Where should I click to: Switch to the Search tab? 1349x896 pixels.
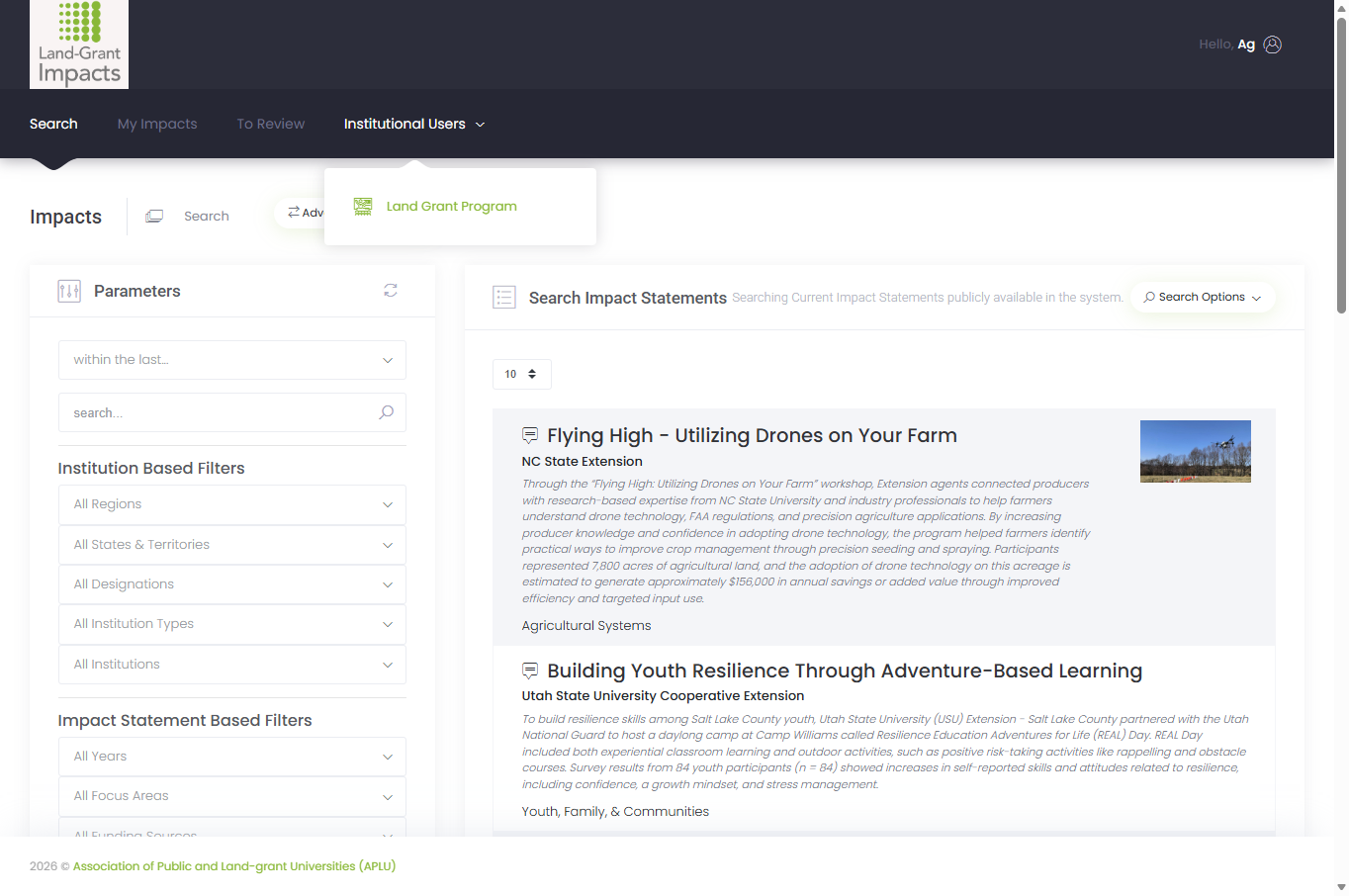53,124
